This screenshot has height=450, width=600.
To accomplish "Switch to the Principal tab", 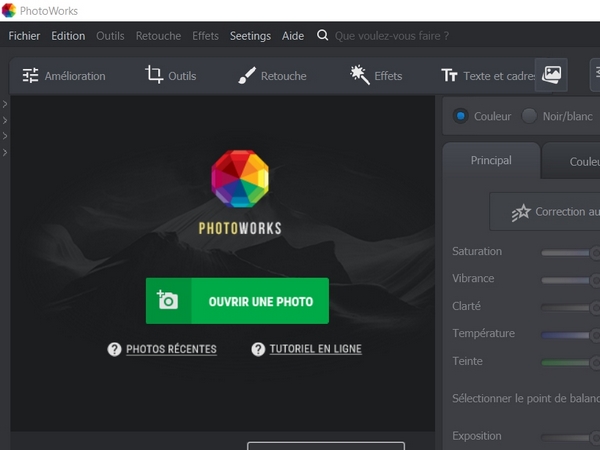I will tap(491, 160).
